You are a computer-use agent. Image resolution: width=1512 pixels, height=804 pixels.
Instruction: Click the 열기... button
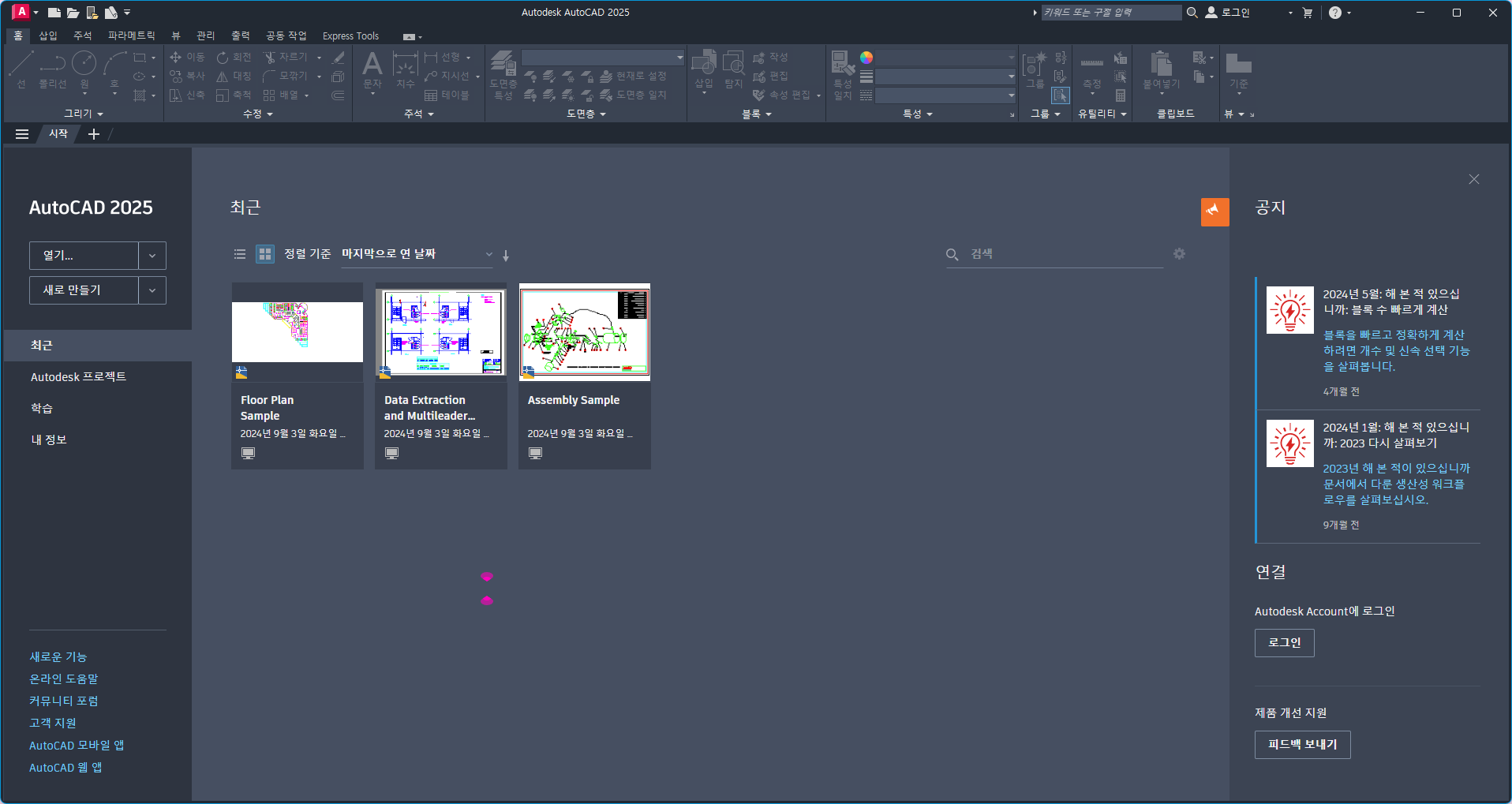pyautogui.click(x=84, y=256)
